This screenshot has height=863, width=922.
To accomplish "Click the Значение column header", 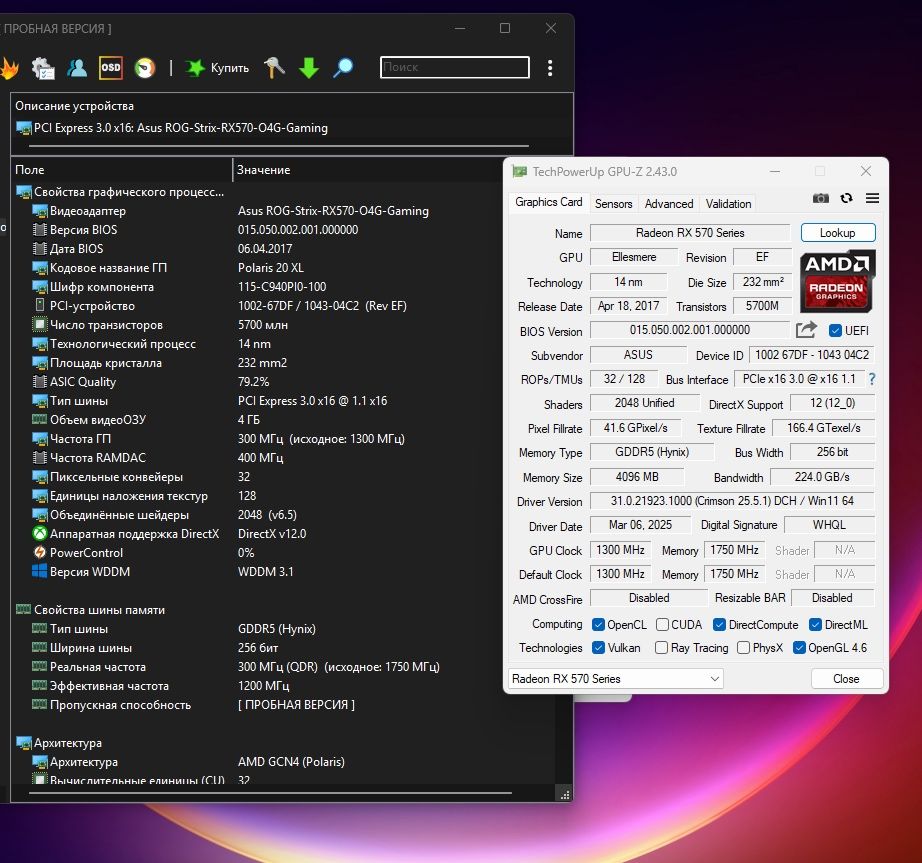I will (368, 169).
